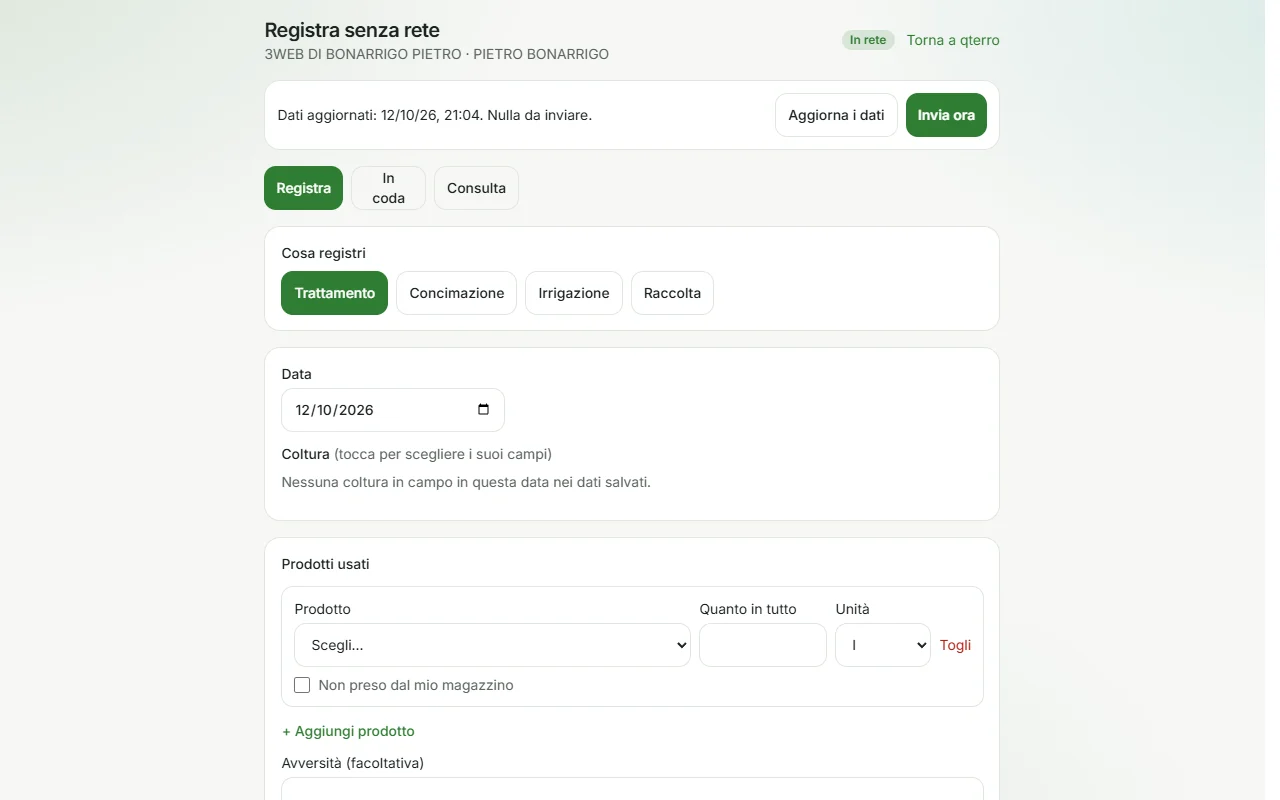Focus the 'Quanto in tutto' input field
Image resolution: width=1280 pixels, height=800 pixels.
pyautogui.click(x=763, y=645)
